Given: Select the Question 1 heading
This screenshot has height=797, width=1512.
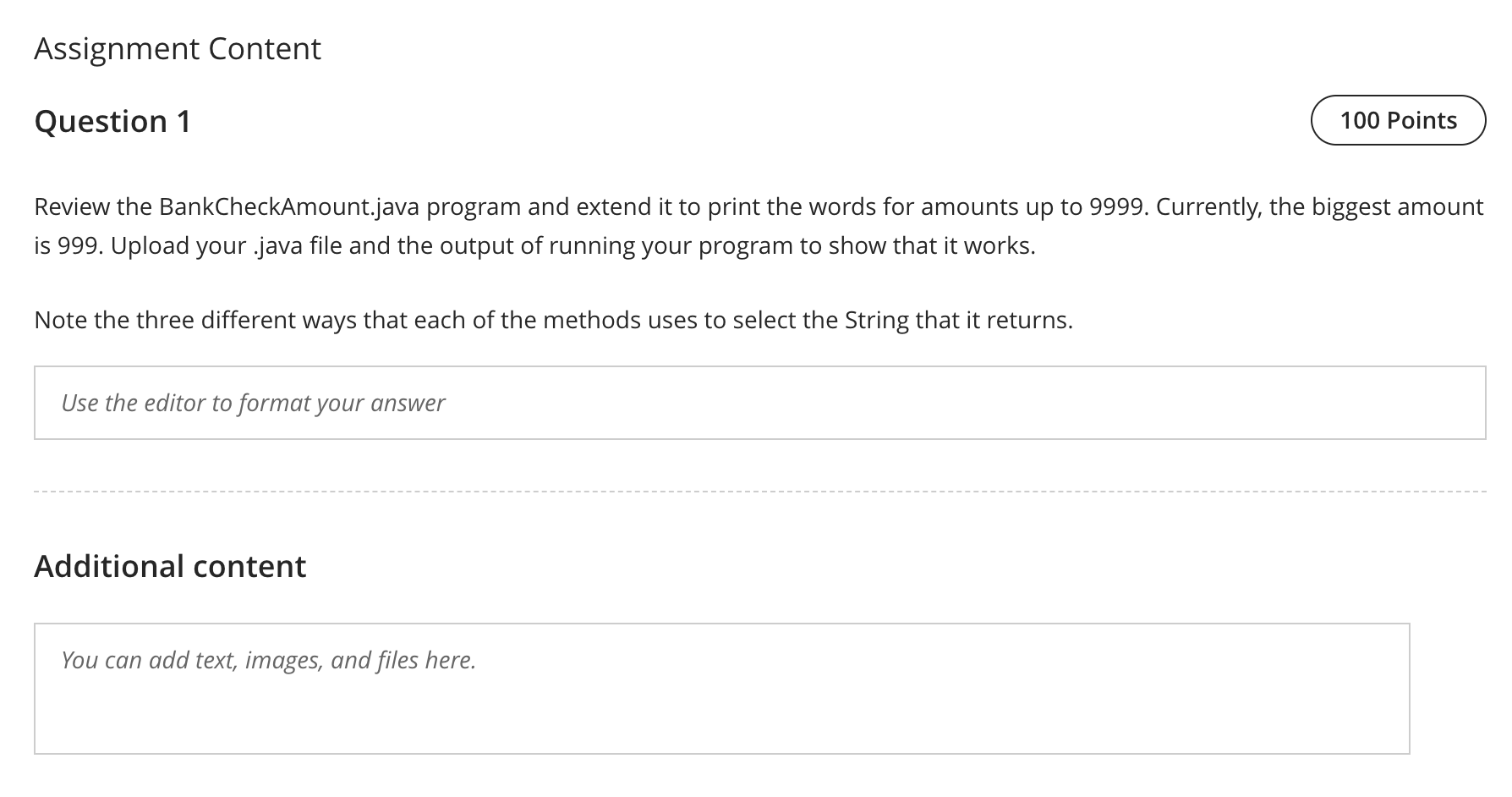Looking at the screenshot, I should 112,121.
